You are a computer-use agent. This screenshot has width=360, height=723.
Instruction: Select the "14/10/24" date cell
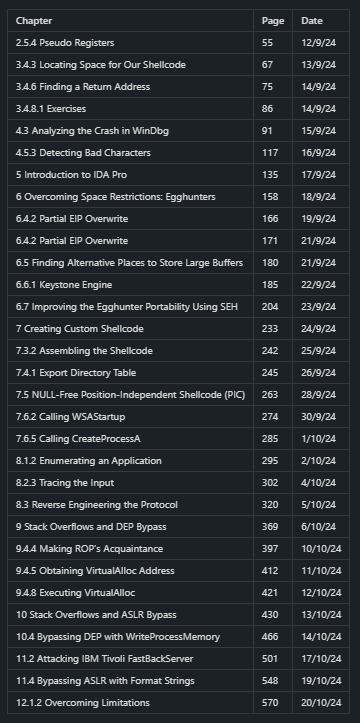click(x=321, y=637)
